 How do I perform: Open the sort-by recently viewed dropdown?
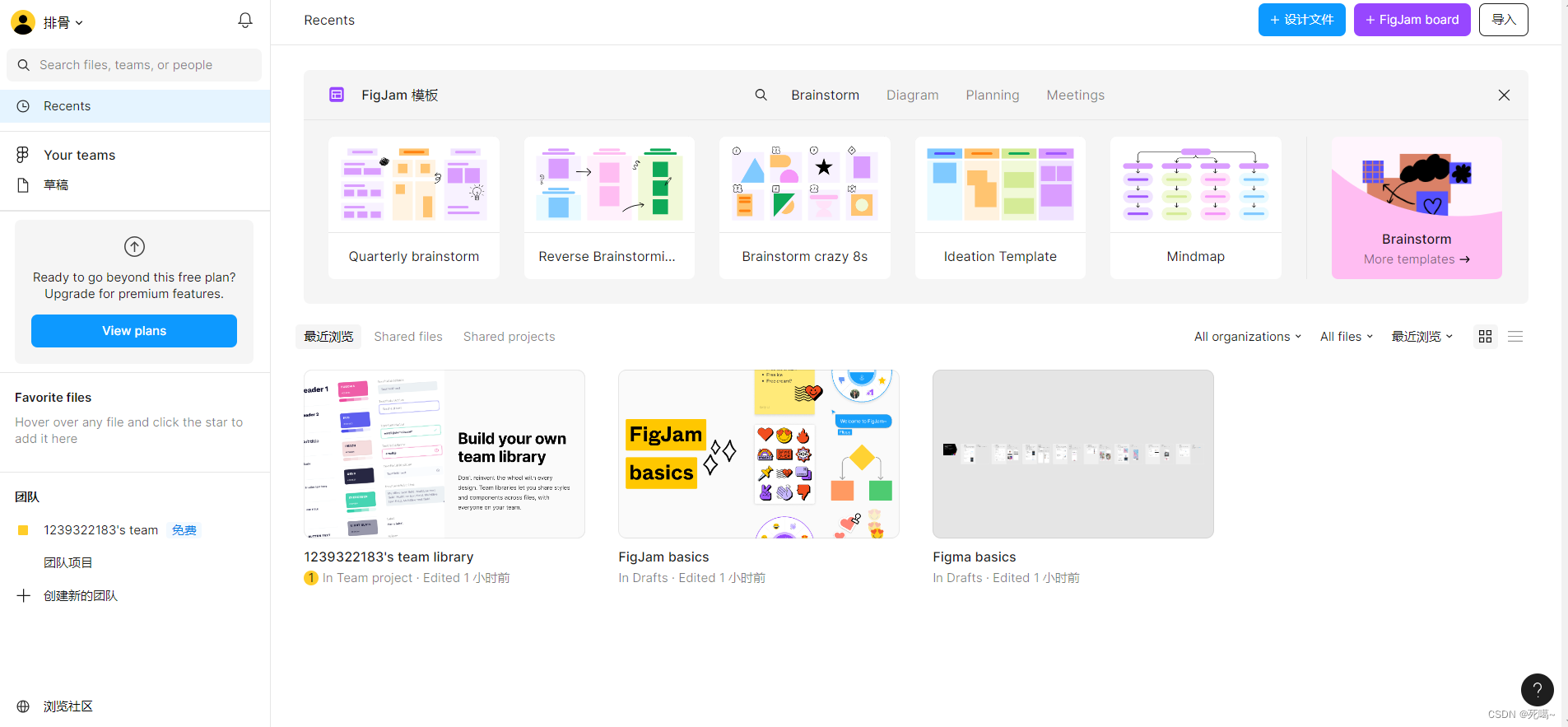point(1422,337)
